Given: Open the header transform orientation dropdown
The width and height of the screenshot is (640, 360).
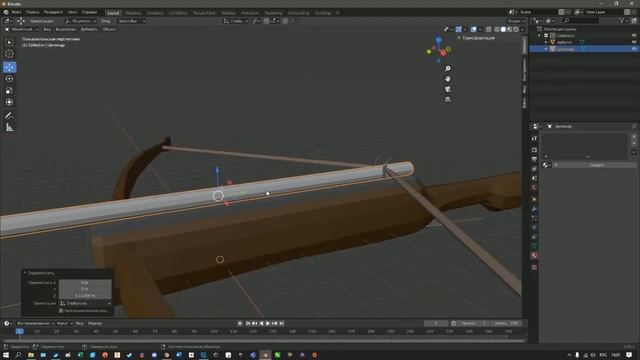Looking at the screenshot, I should (x=236, y=21).
